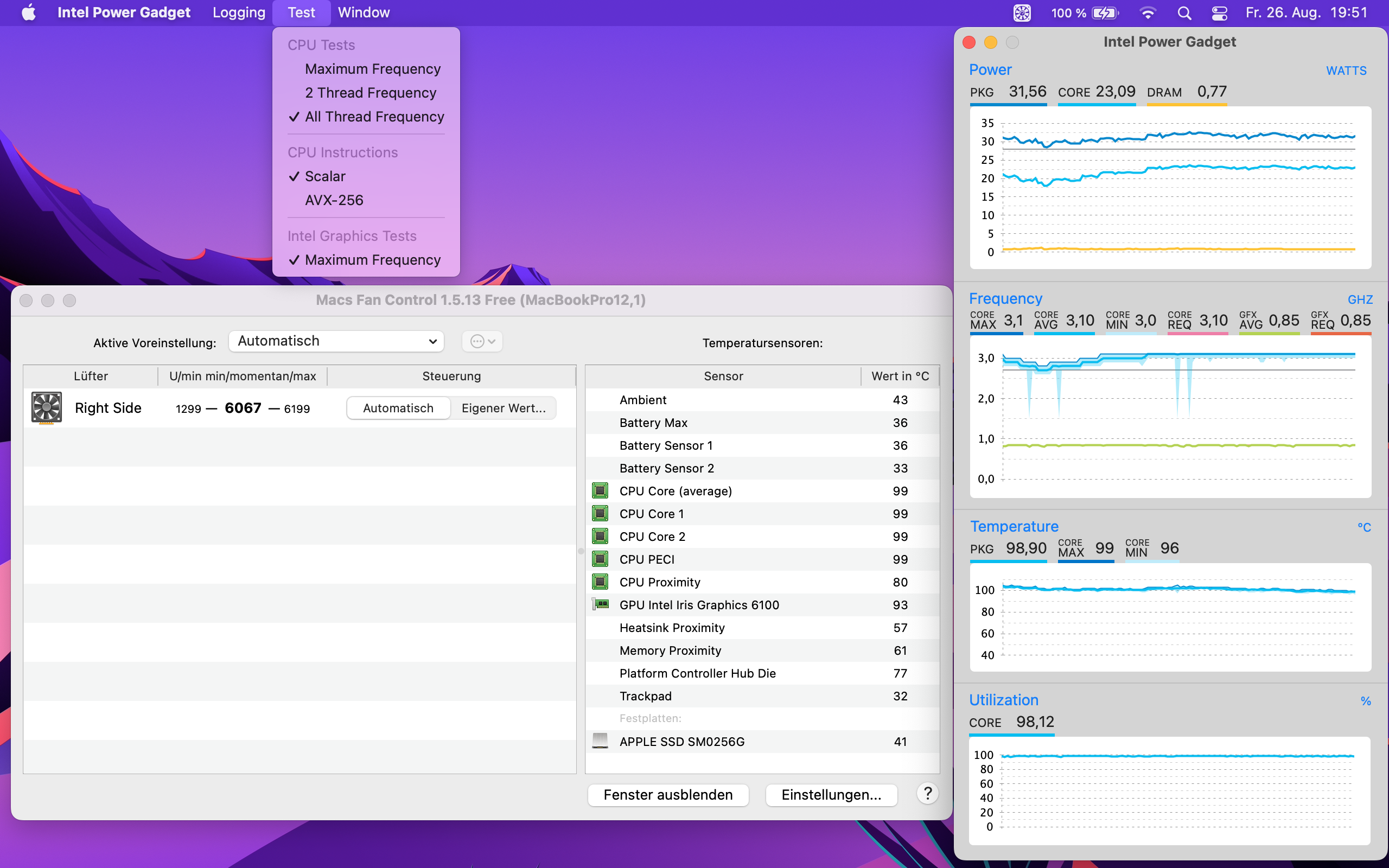
Task: Click the Power section heading
Action: tap(990, 69)
